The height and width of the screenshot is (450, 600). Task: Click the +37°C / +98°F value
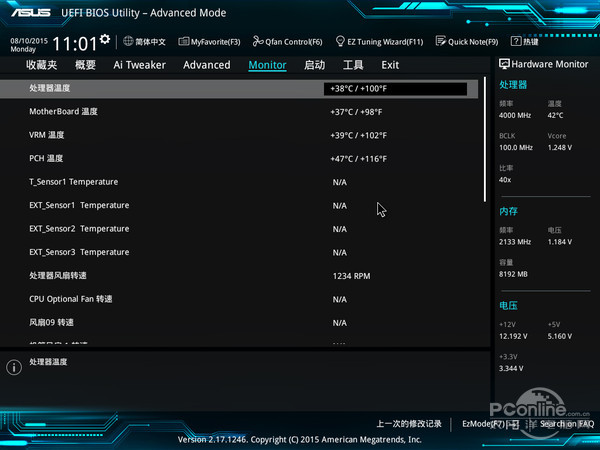click(x=356, y=112)
